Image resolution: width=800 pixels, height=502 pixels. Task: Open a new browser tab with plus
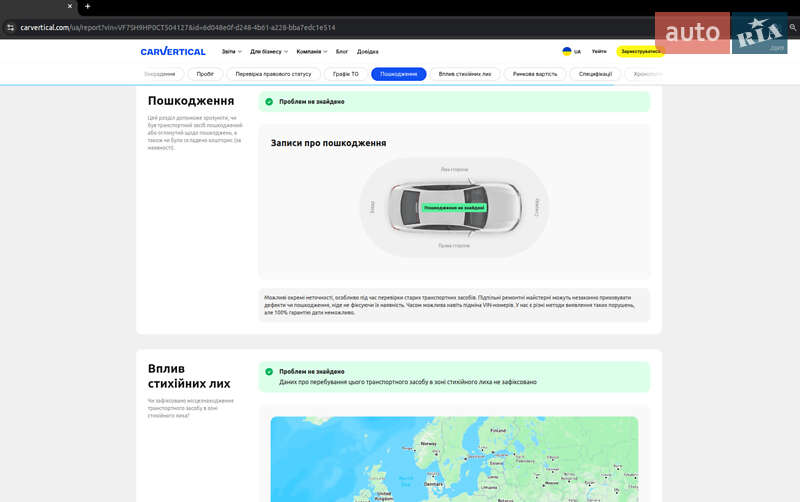87,6
